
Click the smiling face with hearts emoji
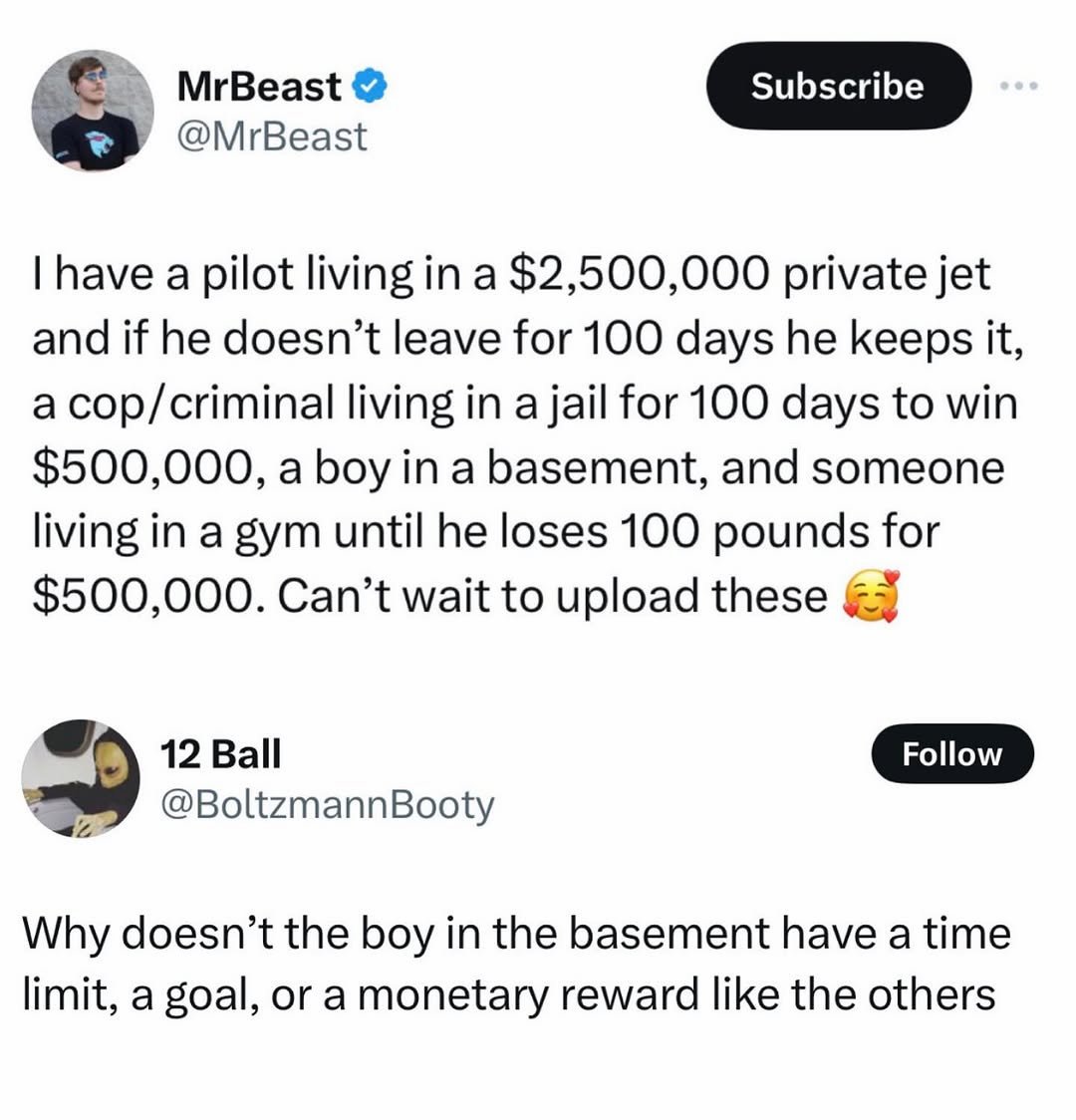pyautogui.click(x=870, y=597)
